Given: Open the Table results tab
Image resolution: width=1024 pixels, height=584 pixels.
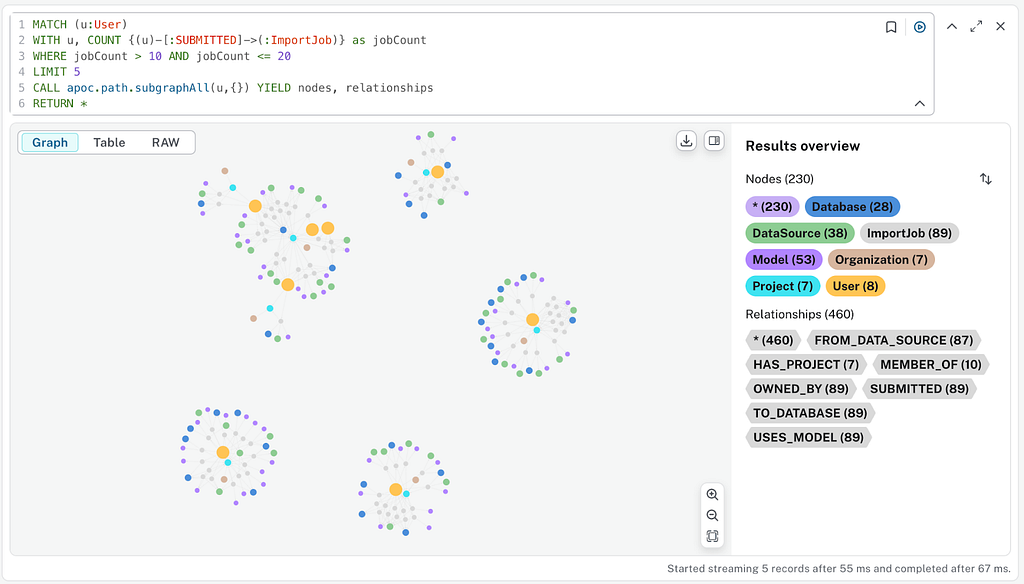Looking at the screenshot, I should coord(109,143).
